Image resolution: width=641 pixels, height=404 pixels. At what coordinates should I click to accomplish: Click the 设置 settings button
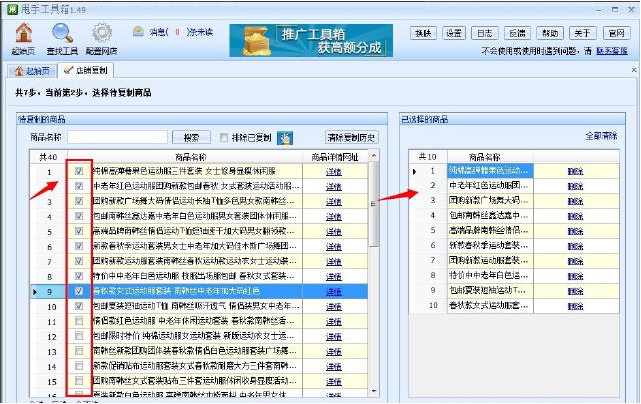454,33
